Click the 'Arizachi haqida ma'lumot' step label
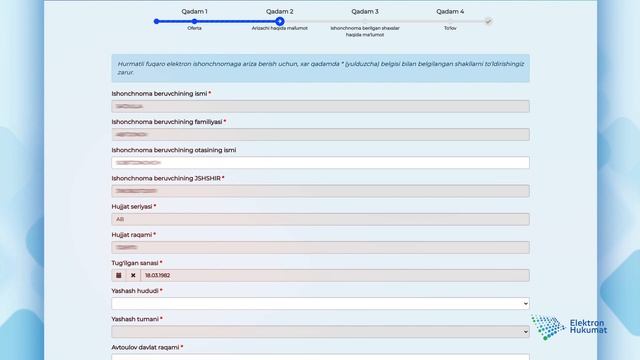The image size is (640, 360). 280,28
